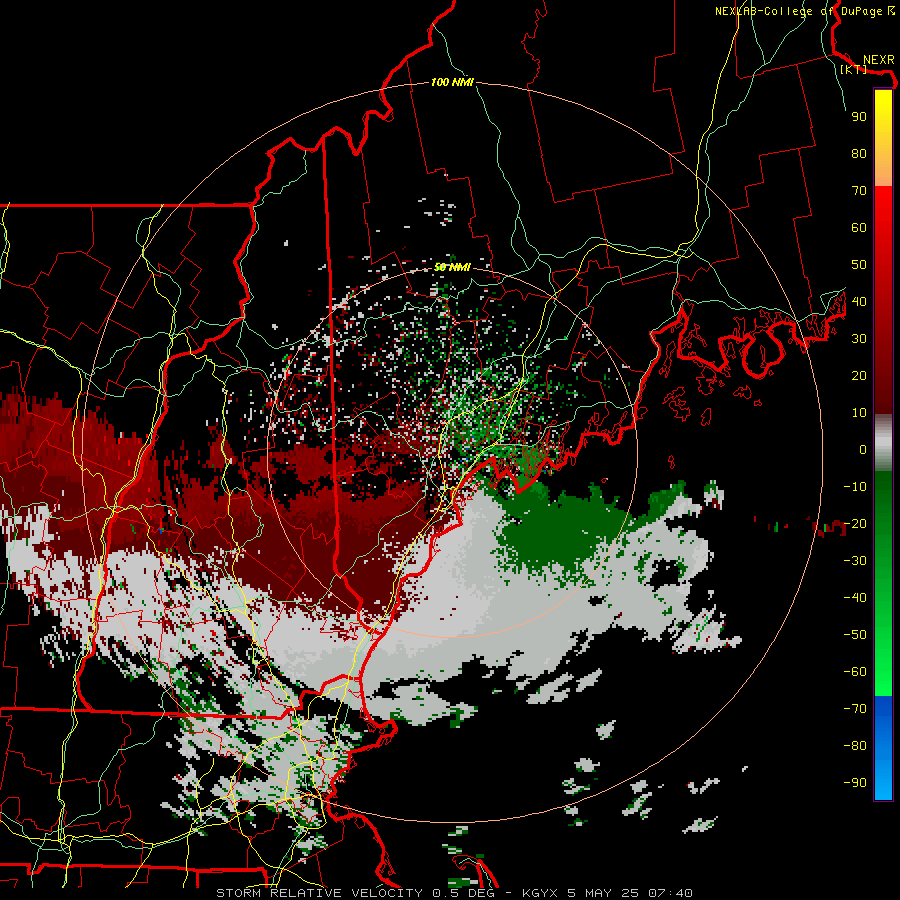Screen dimensions: 900x900
Task: Click the KT units label
Action: click(x=853, y=69)
